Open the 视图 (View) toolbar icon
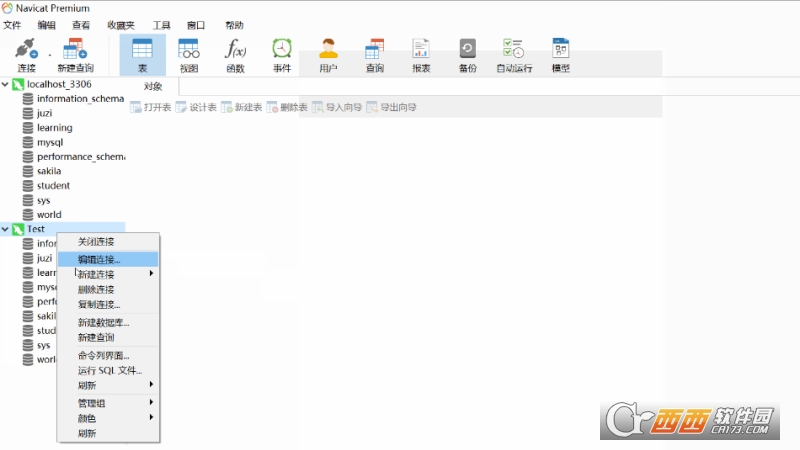Screen dimensions: 800x450 tap(189, 49)
